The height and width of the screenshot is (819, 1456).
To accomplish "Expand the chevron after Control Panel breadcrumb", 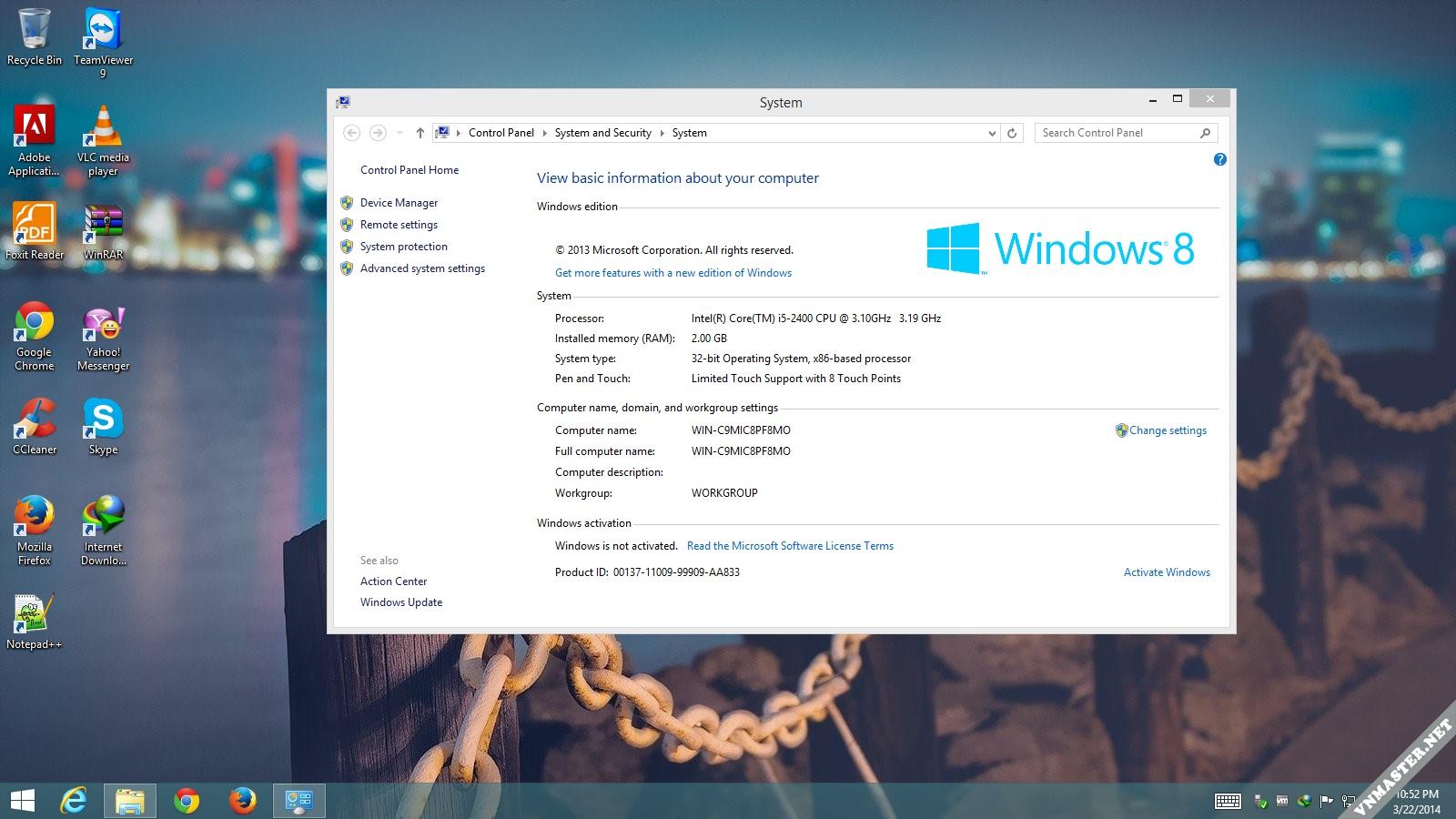I will pos(545,133).
